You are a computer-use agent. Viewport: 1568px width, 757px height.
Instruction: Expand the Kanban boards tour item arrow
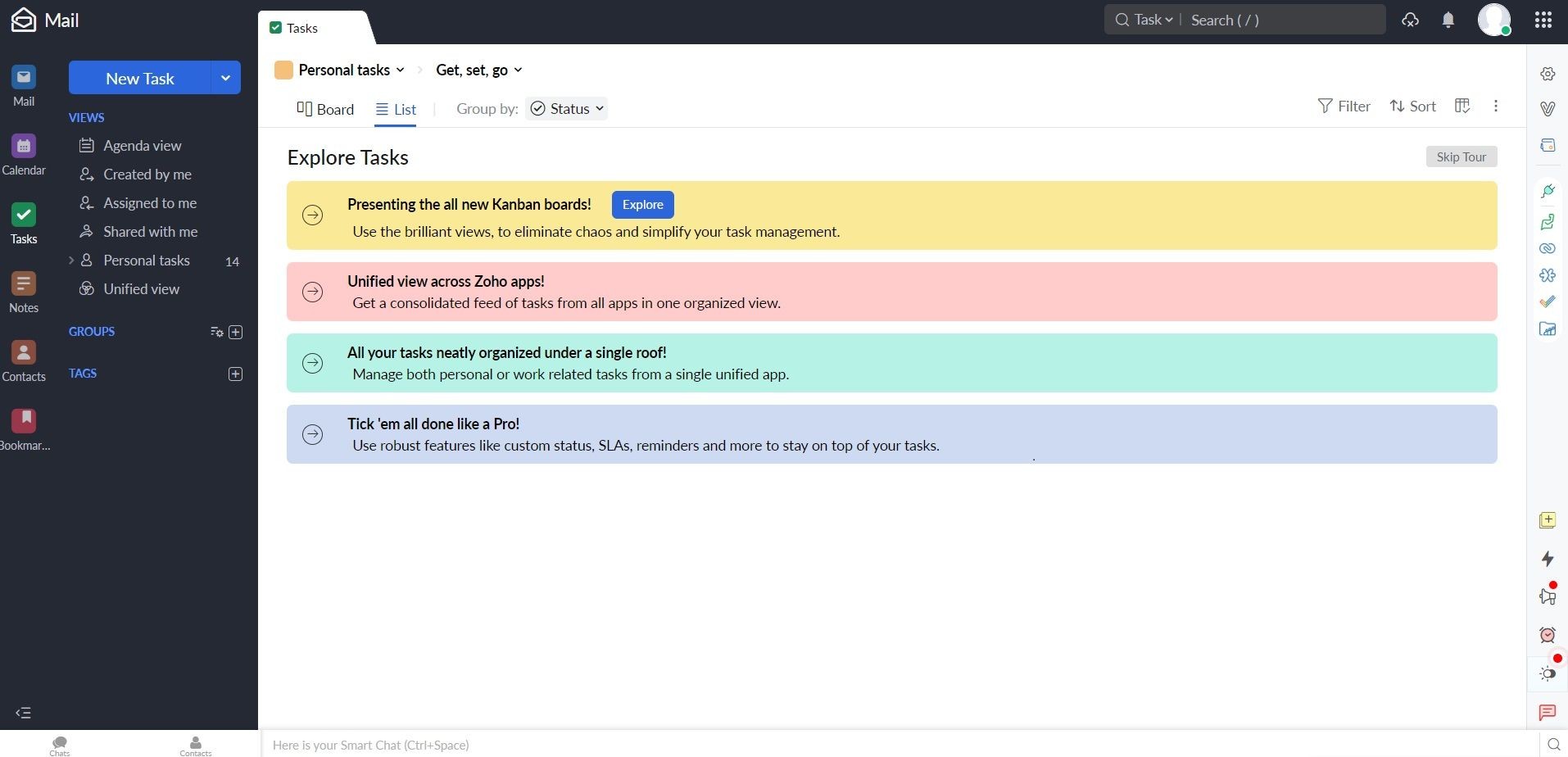pyautogui.click(x=312, y=215)
